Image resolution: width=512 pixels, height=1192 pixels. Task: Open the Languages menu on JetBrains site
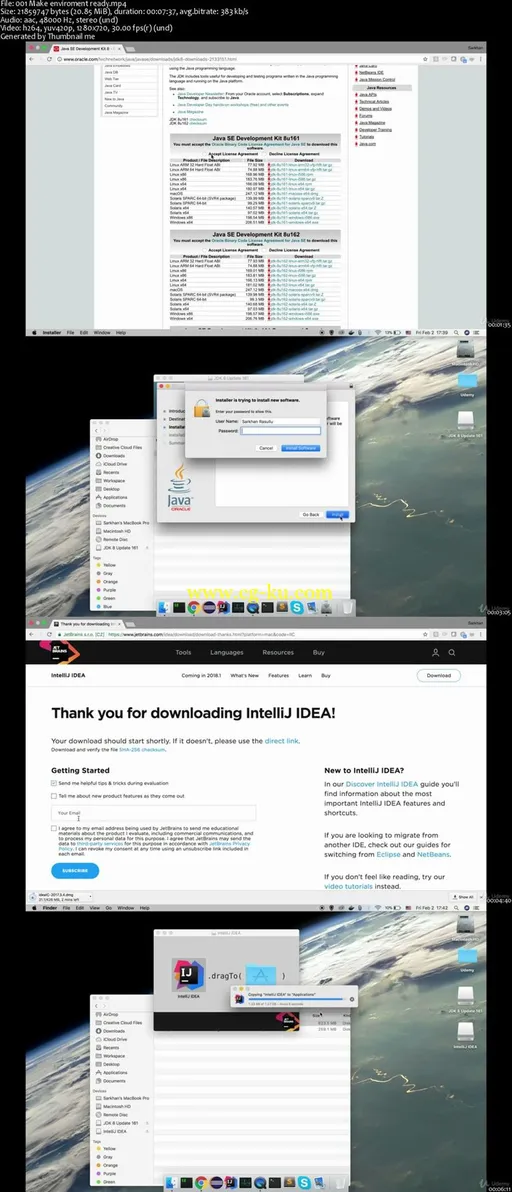click(226, 652)
